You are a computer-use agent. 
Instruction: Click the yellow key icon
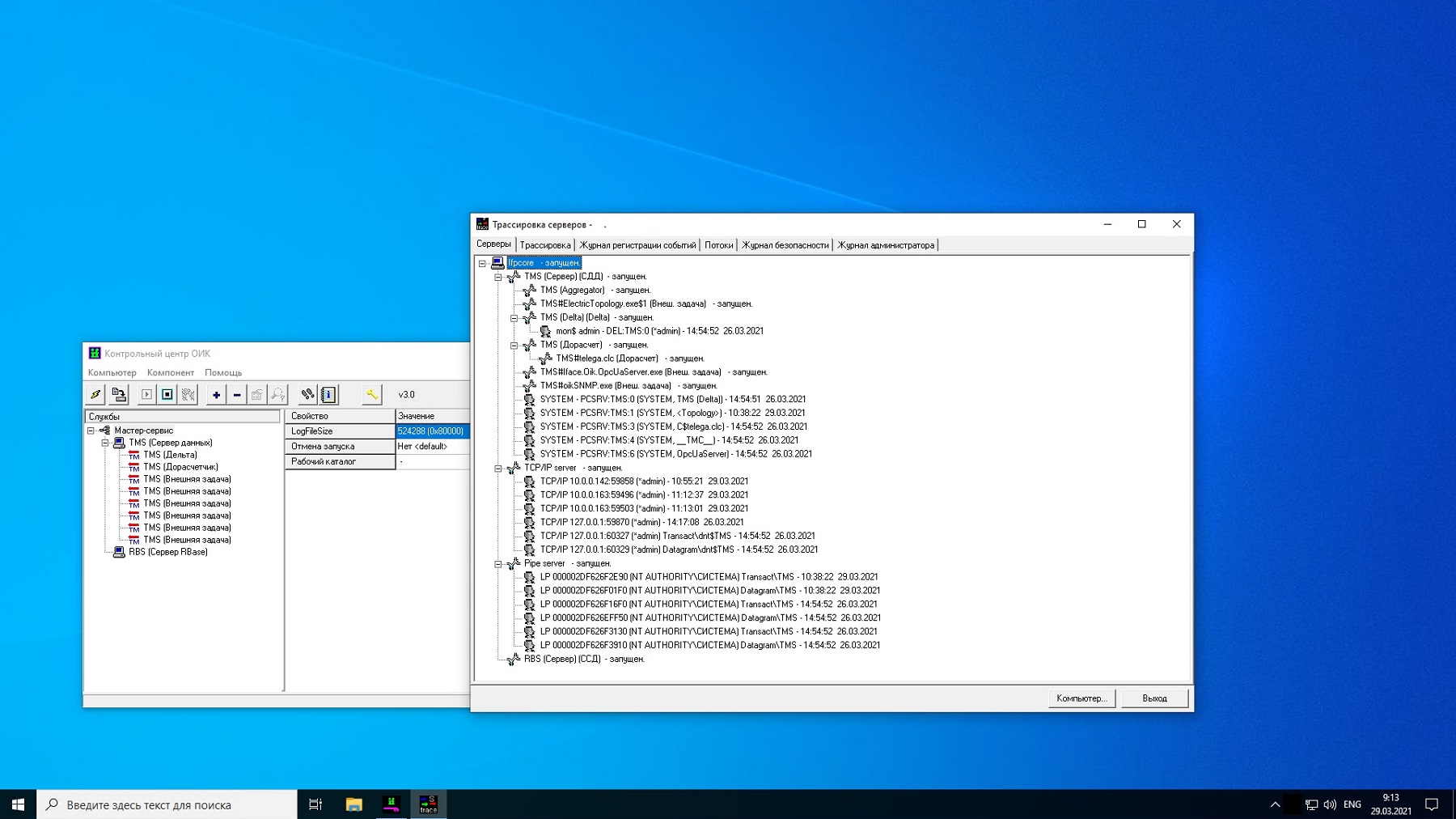(x=371, y=395)
